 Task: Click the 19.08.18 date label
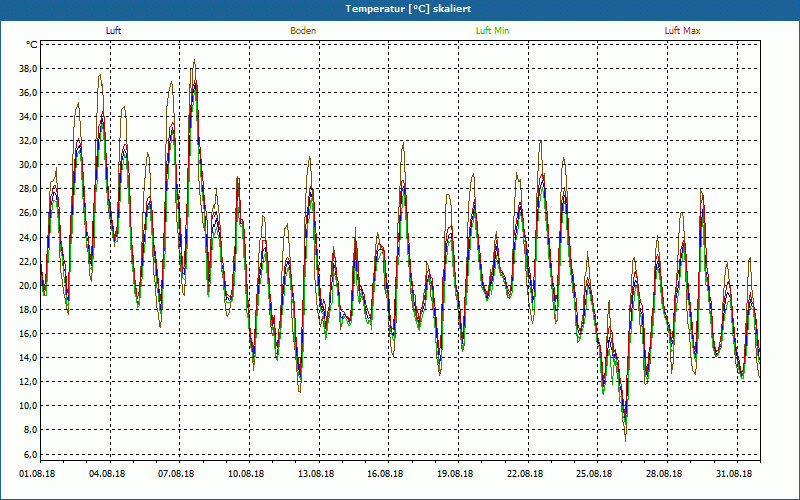455,474
